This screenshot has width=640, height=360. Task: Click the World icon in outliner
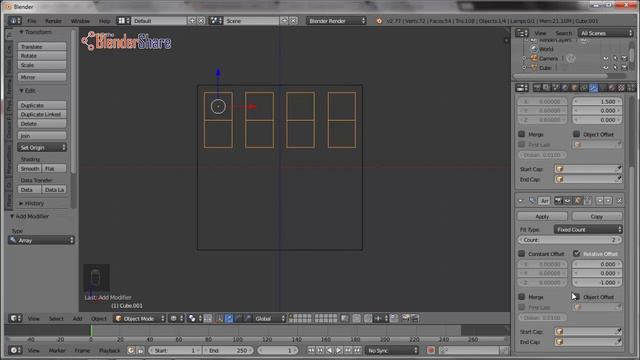[534, 49]
